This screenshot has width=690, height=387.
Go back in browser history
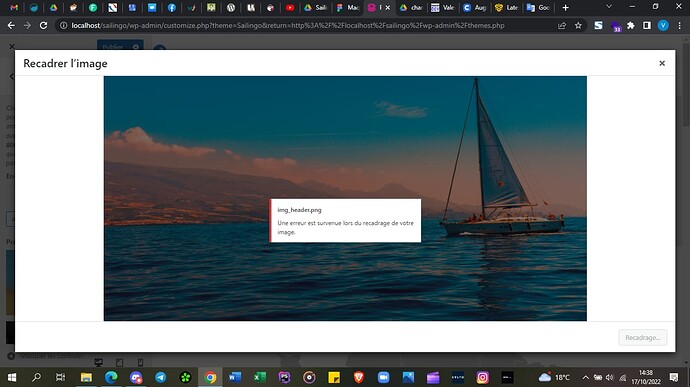(11, 26)
